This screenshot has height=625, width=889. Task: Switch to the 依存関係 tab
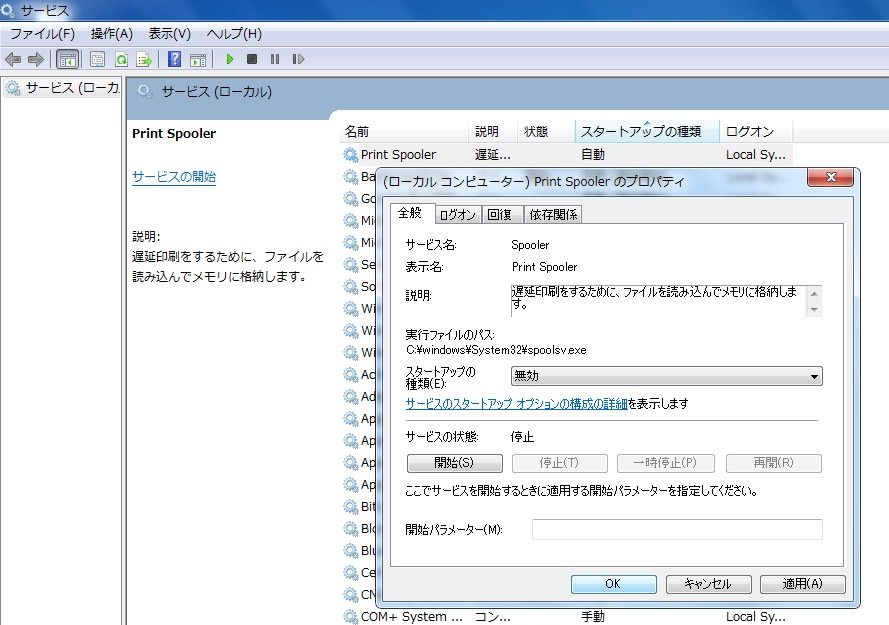[x=553, y=214]
